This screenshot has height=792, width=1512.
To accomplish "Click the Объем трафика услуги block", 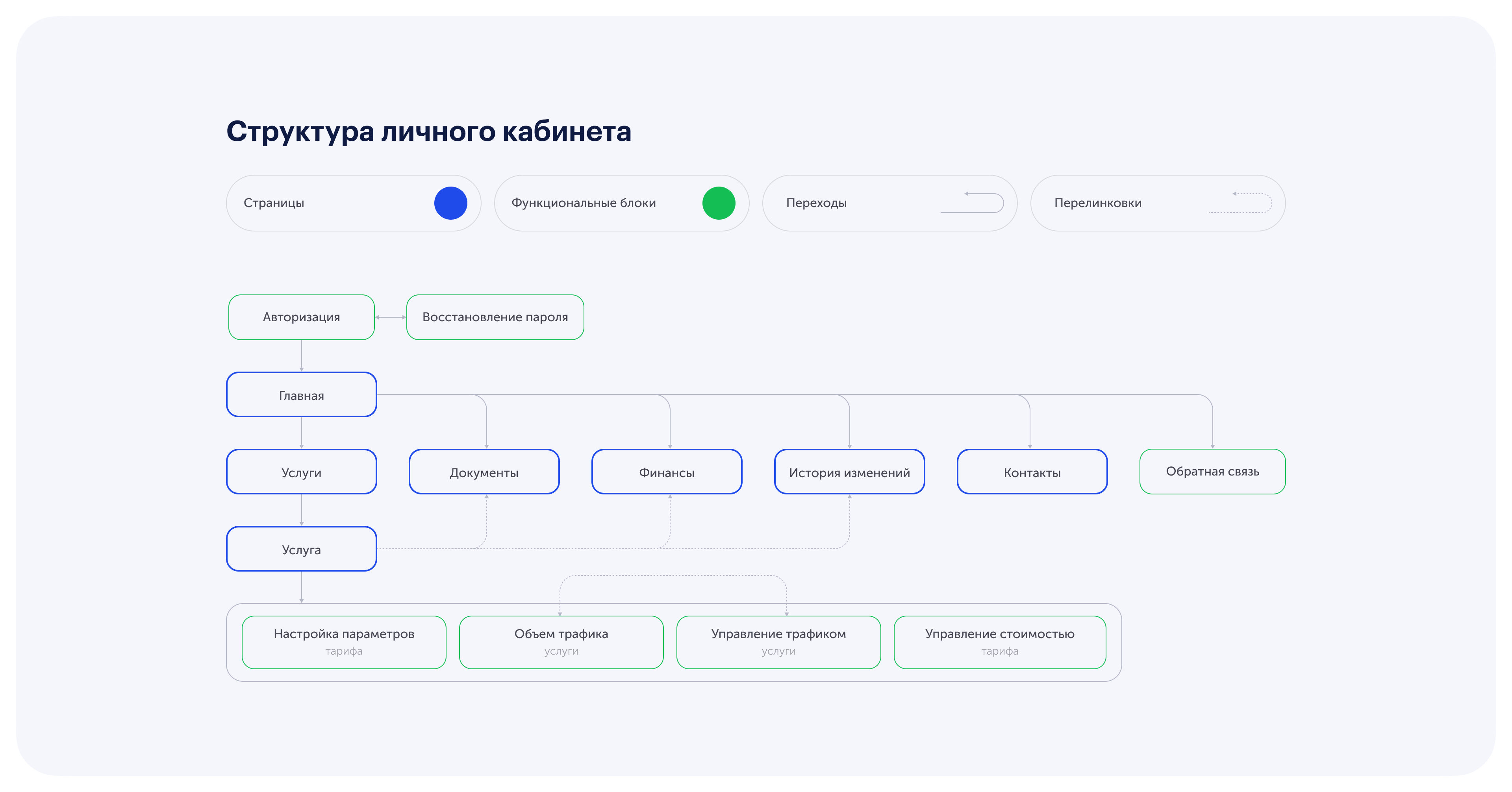I will tap(561, 642).
